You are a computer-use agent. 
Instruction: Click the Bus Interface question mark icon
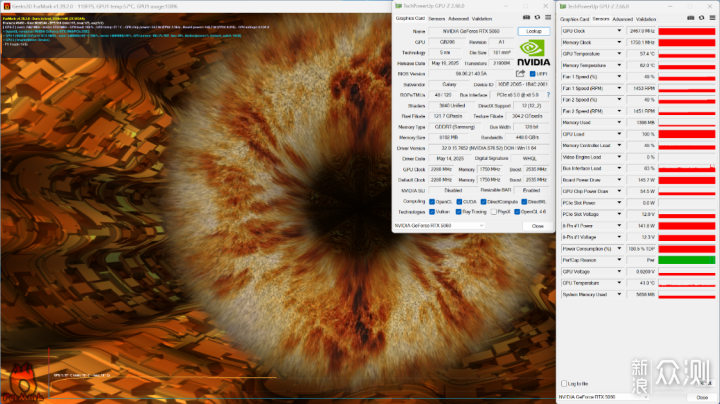[x=548, y=95]
